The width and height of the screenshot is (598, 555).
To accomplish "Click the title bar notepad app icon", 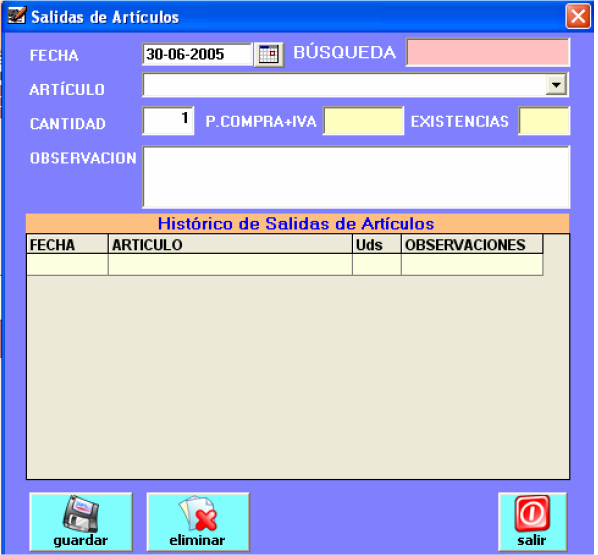I will coord(17,16).
